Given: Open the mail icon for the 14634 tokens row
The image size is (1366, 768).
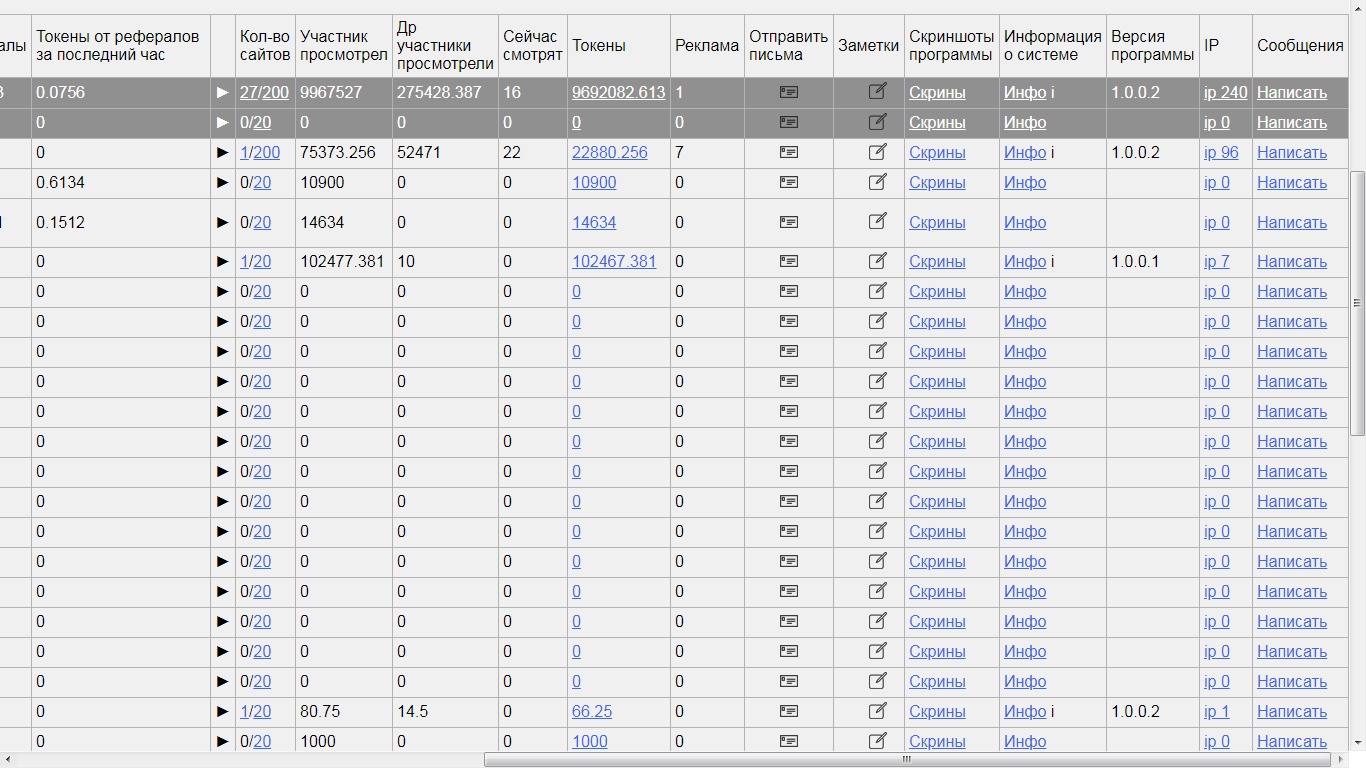Looking at the screenshot, I should tap(789, 222).
